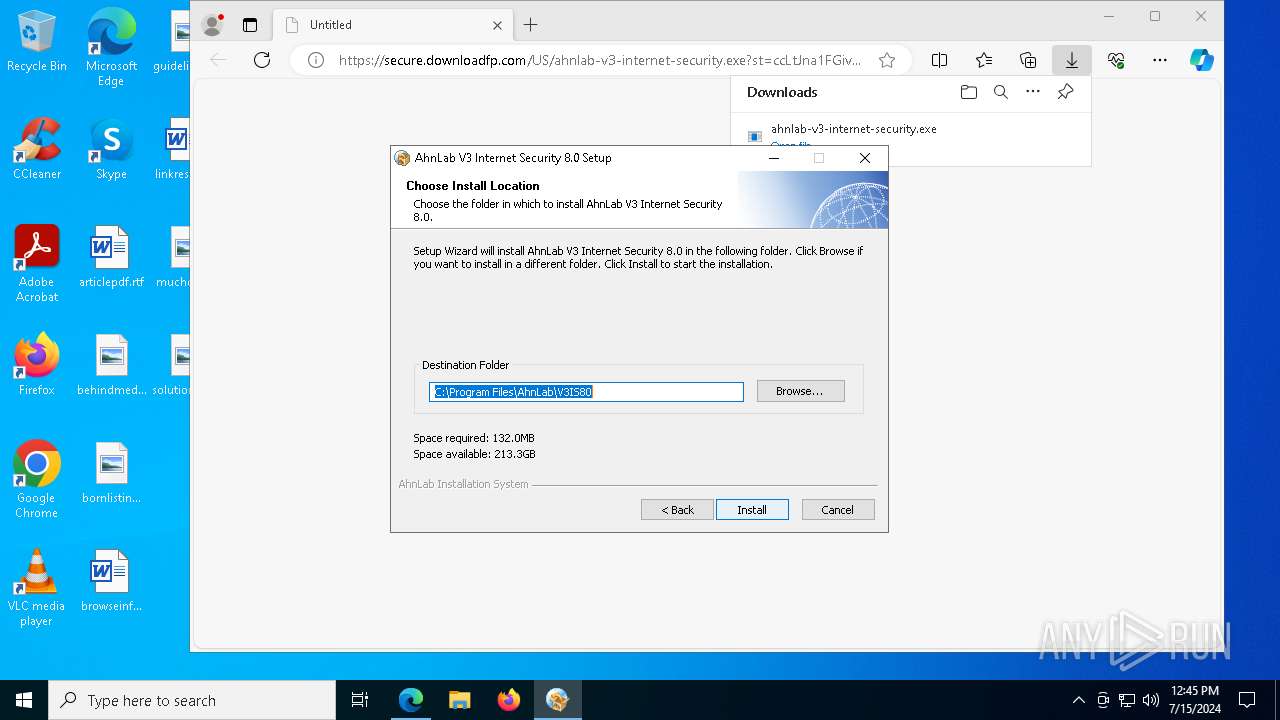This screenshot has height=720, width=1280.
Task: Select articlepdf.rtf file on desktop
Action: 111,257
